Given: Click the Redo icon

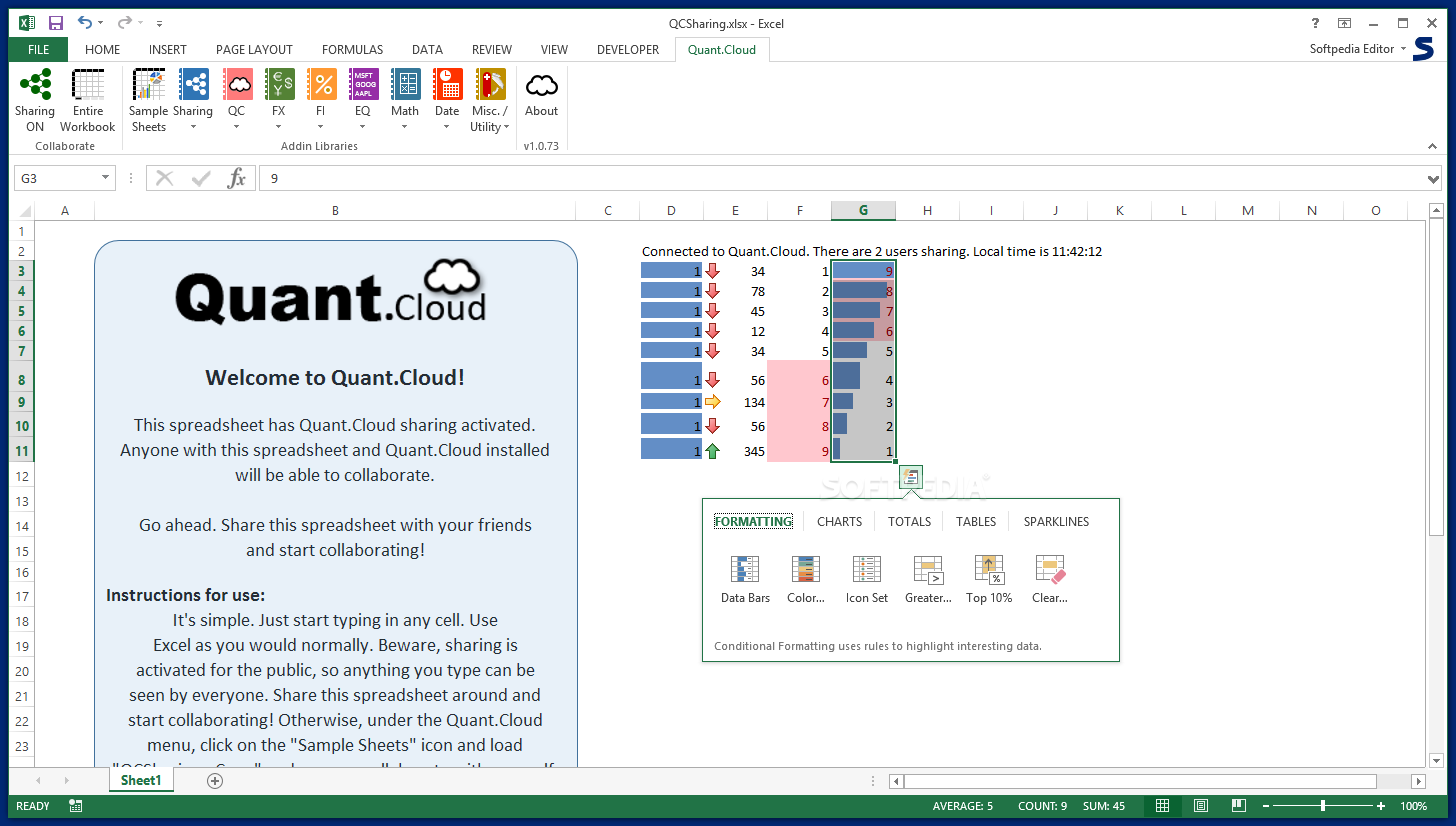Looking at the screenshot, I should 124,23.
